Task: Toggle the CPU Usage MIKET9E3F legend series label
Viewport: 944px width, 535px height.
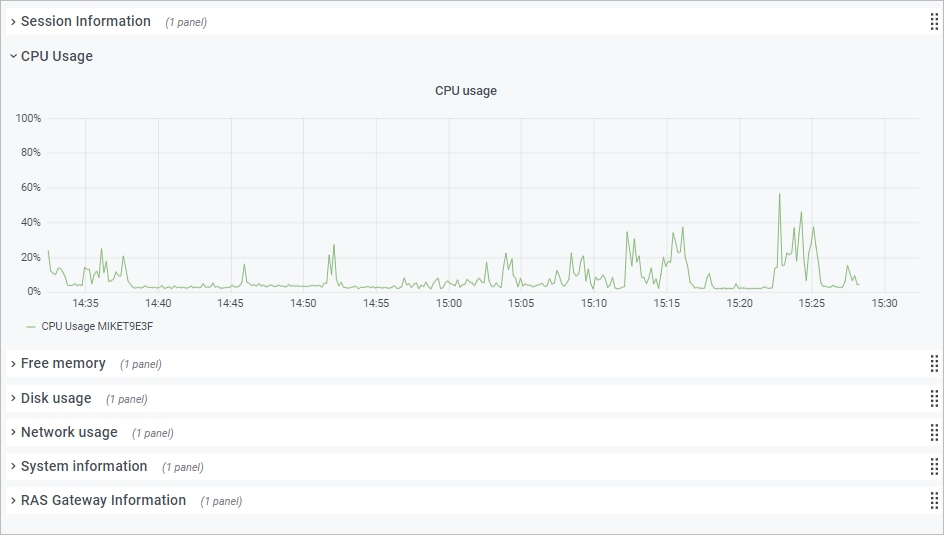Action: (97, 326)
